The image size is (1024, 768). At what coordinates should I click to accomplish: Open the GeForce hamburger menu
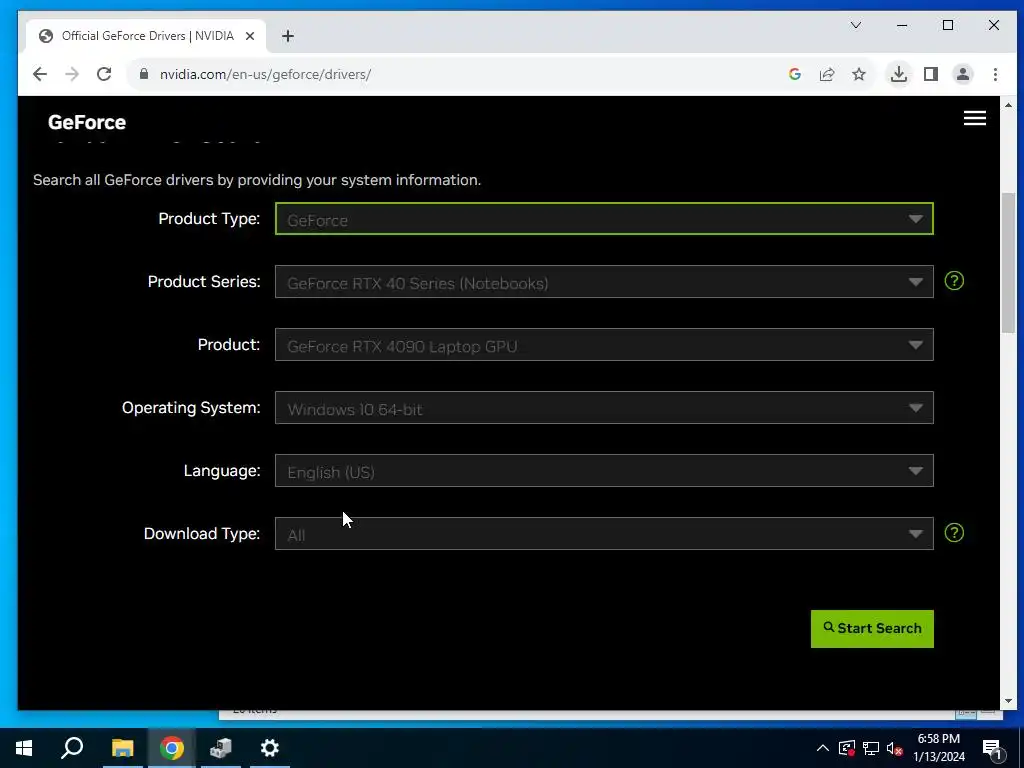tap(974, 118)
